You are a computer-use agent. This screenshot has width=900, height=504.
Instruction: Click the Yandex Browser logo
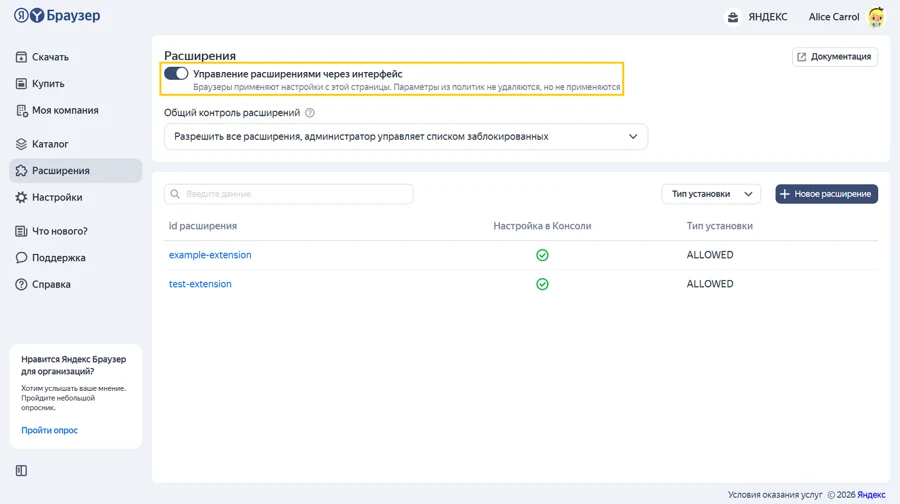[57, 15]
